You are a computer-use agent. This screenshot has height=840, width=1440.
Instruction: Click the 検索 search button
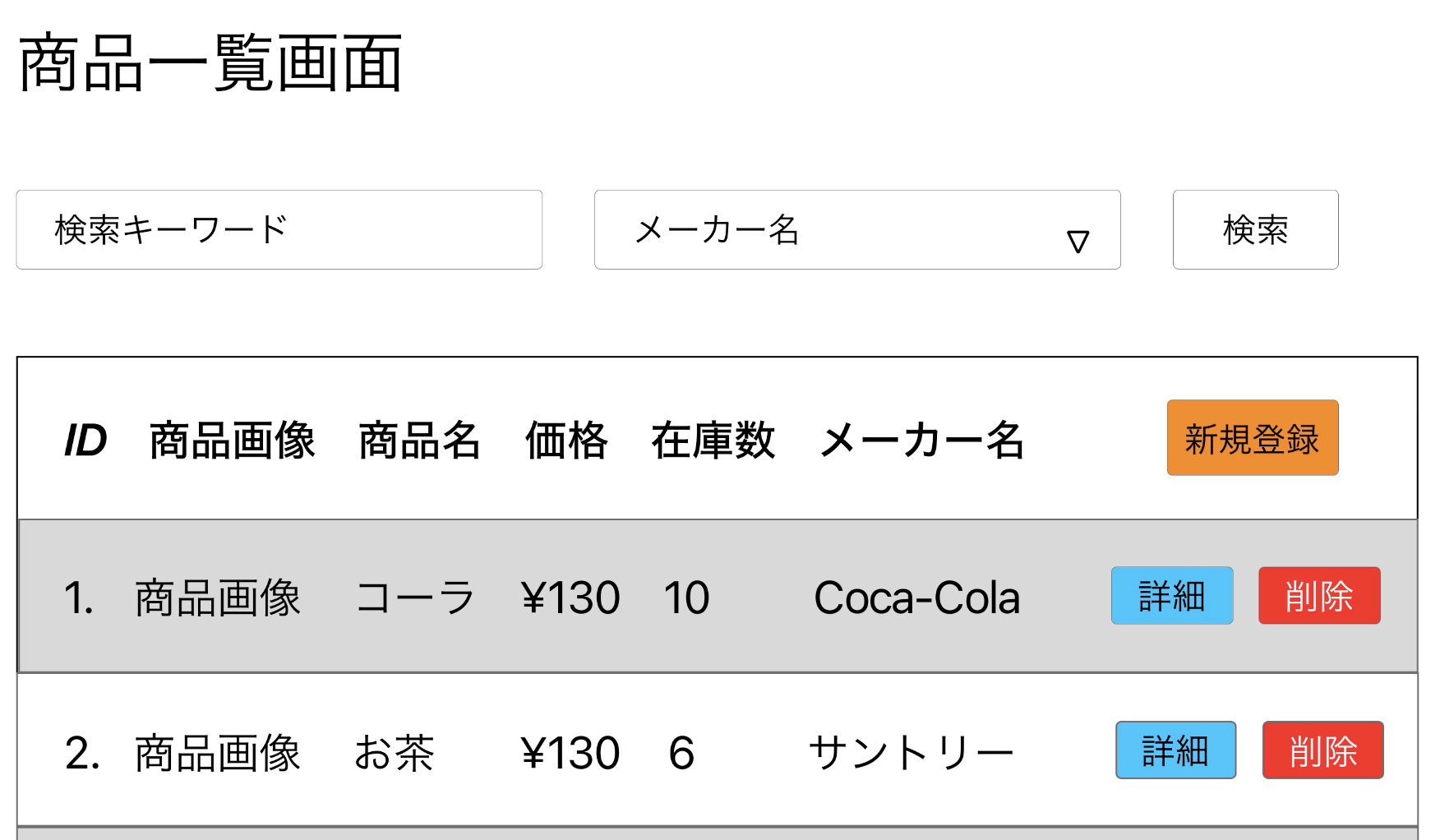1255,231
